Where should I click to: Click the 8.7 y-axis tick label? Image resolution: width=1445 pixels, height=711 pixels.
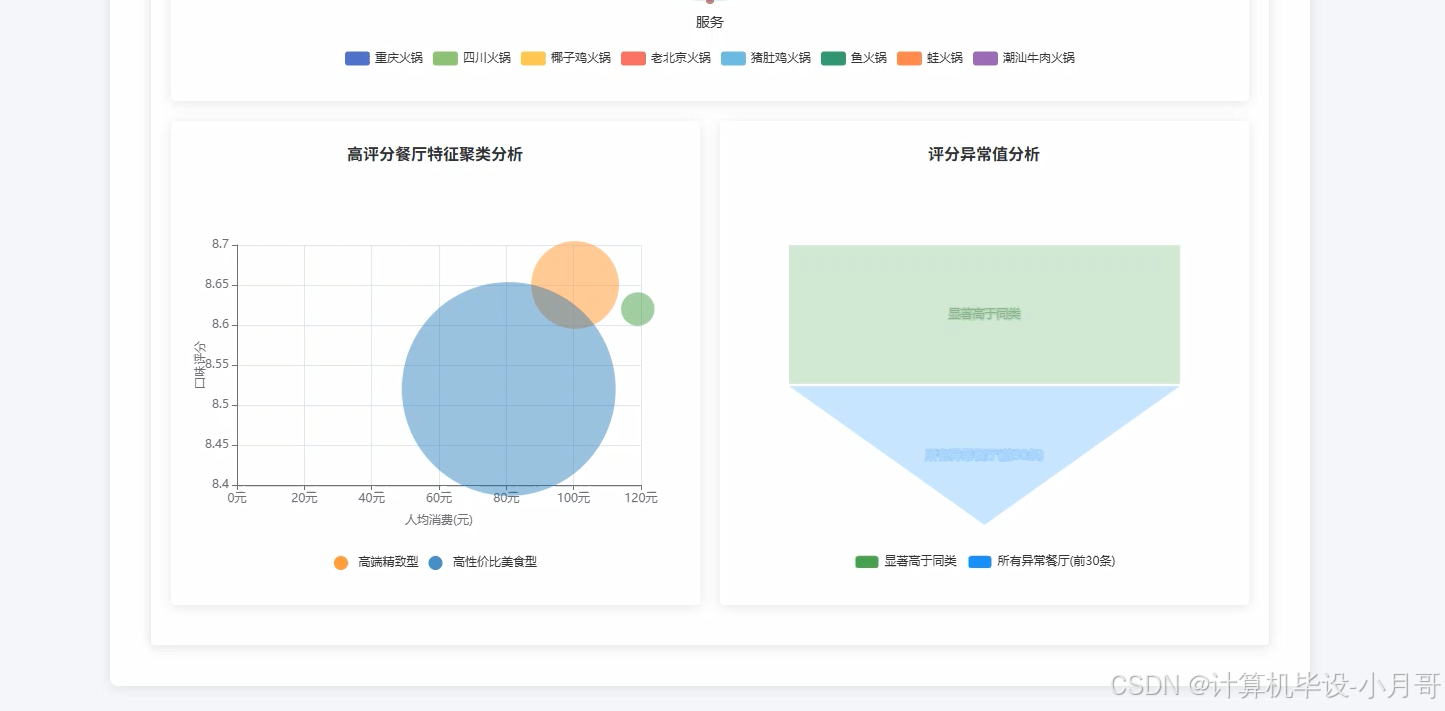tap(220, 244)
